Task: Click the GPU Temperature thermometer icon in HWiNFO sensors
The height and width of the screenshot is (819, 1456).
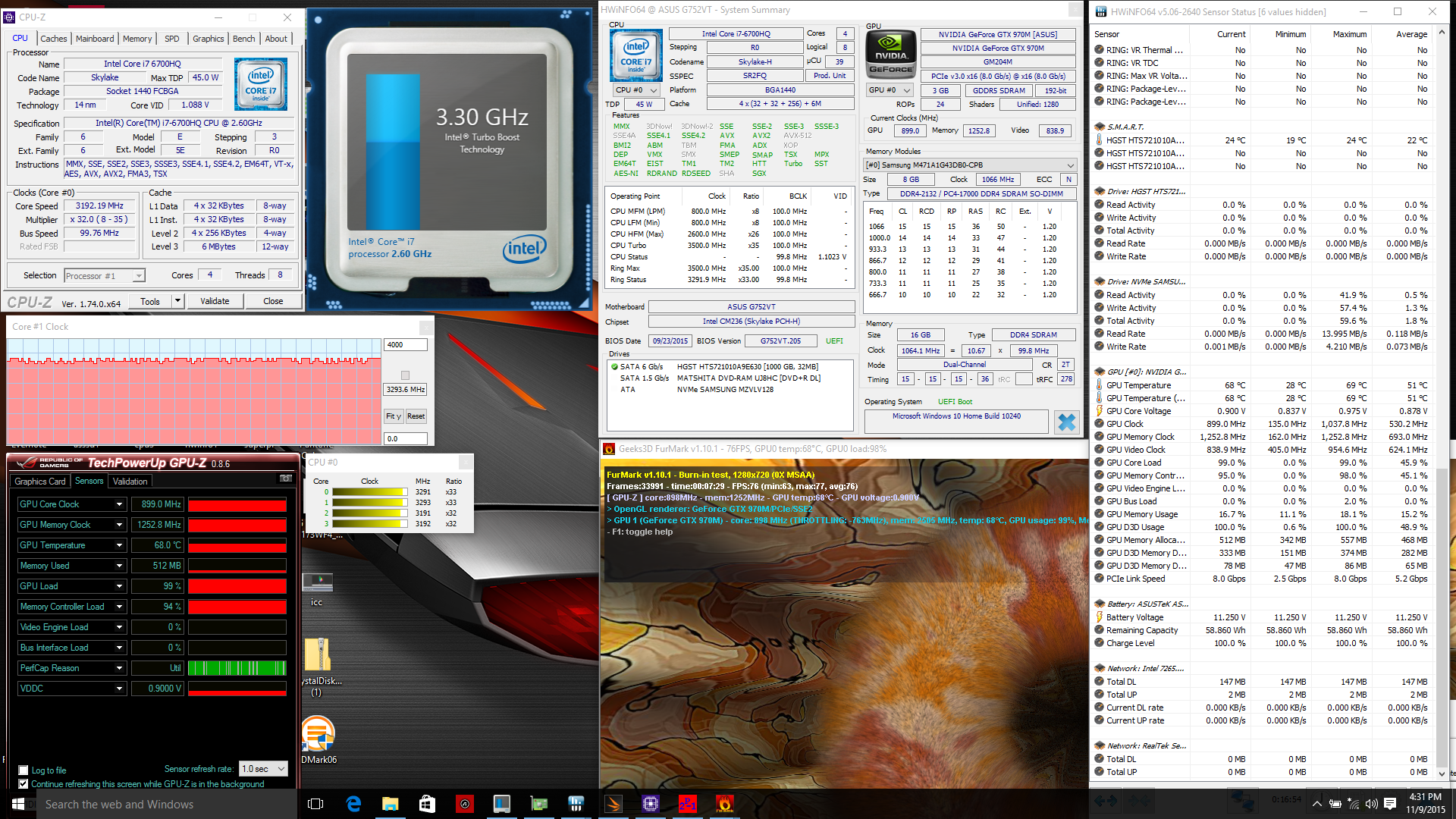Action: [x=1100, y=385]
